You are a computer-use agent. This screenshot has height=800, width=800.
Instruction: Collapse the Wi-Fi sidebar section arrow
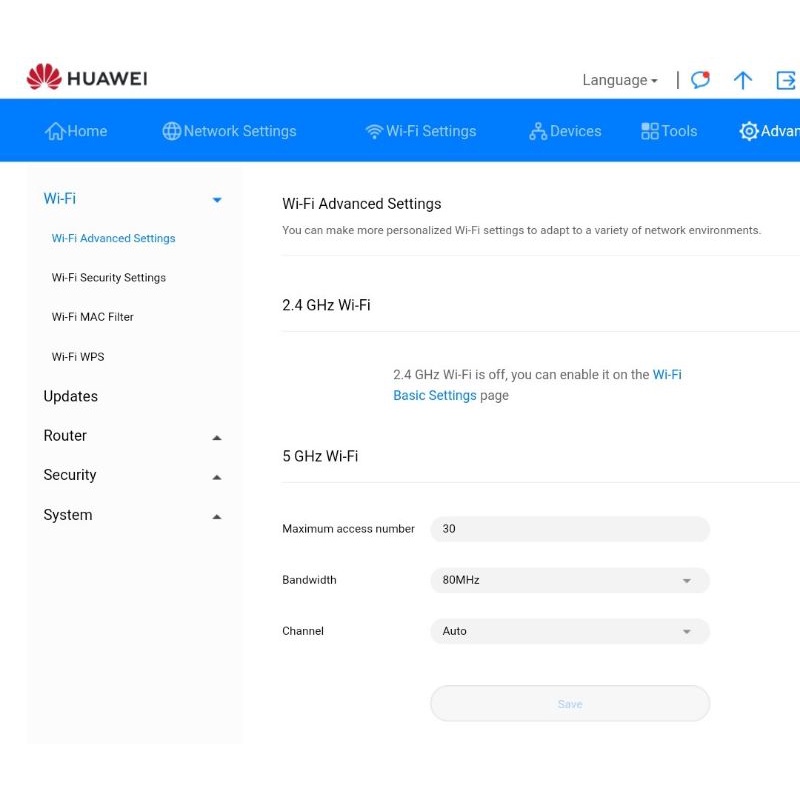[217, 199]
